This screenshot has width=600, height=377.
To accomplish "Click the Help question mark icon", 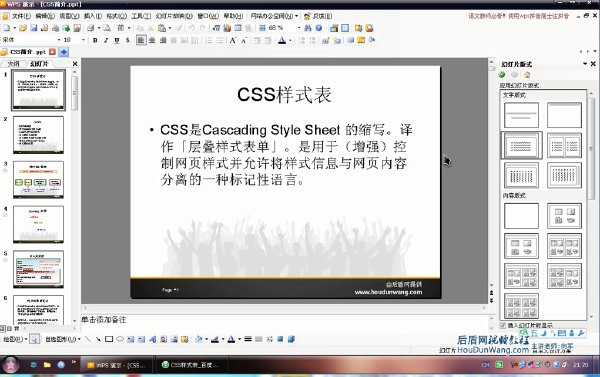I will pos(318,28).
